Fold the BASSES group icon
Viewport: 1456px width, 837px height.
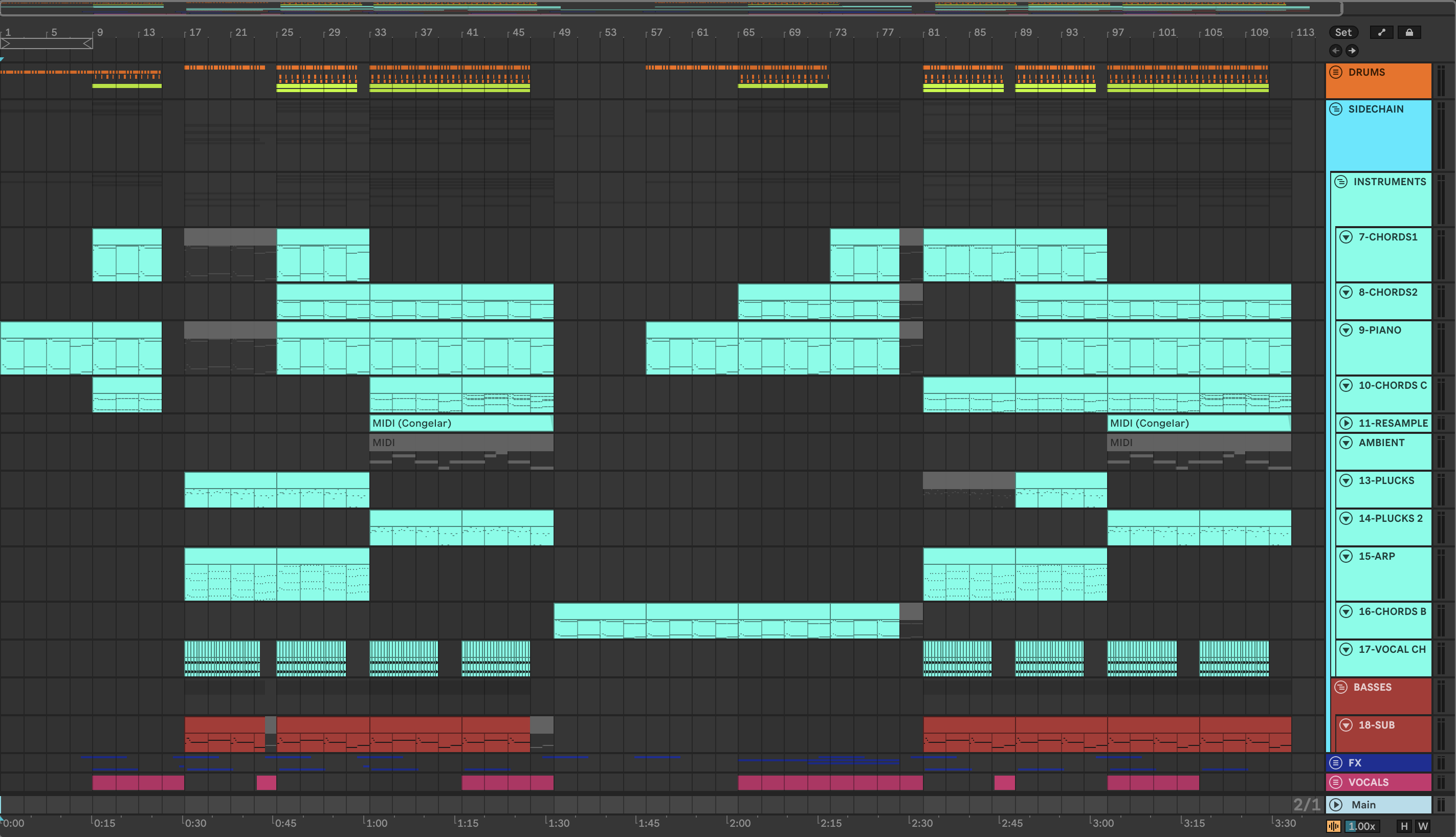tap(1340, 687)
